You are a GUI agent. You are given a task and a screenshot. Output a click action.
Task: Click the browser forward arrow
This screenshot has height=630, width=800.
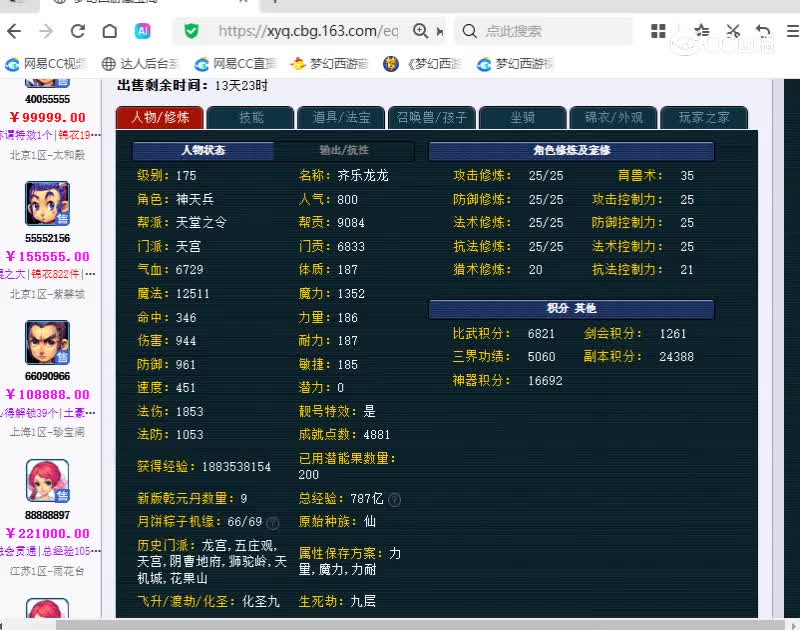click(46, 32)
